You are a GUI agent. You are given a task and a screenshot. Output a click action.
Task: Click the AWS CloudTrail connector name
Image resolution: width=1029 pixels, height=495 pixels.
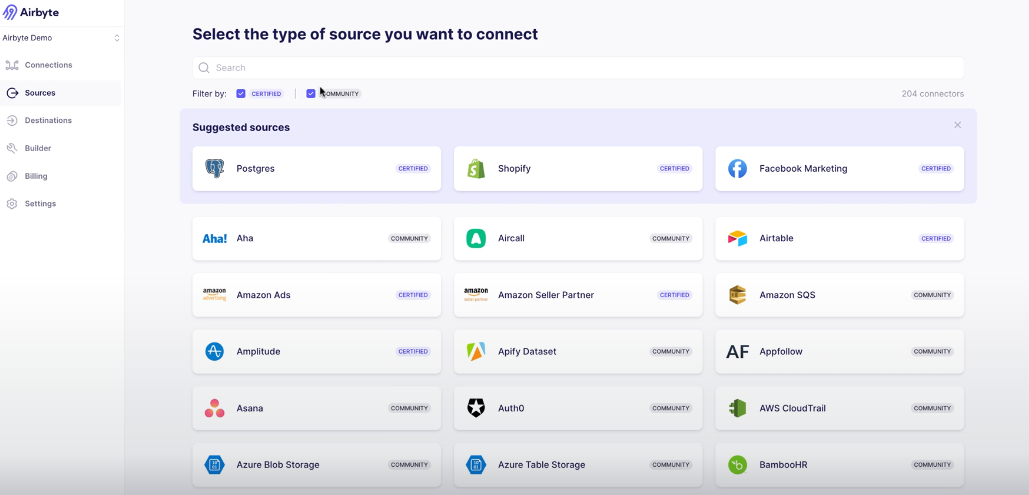(793, 408)
